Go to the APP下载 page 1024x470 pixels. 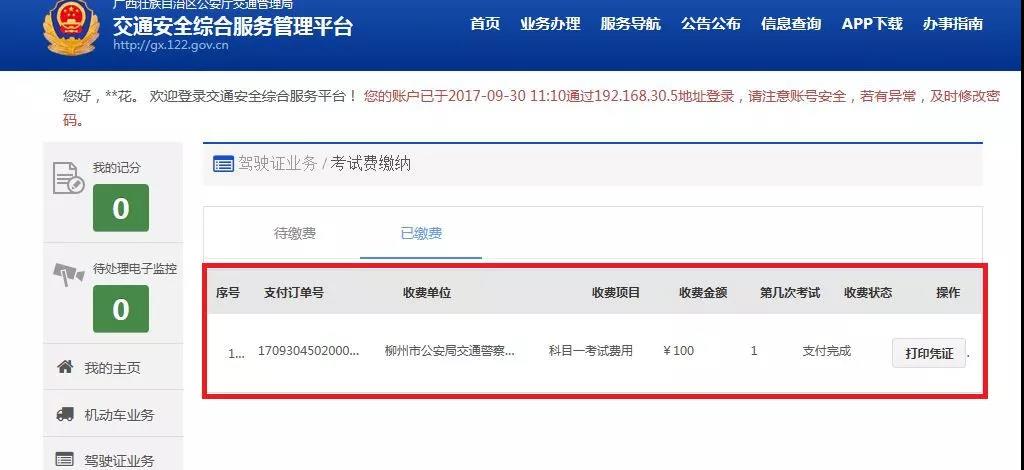872,24
